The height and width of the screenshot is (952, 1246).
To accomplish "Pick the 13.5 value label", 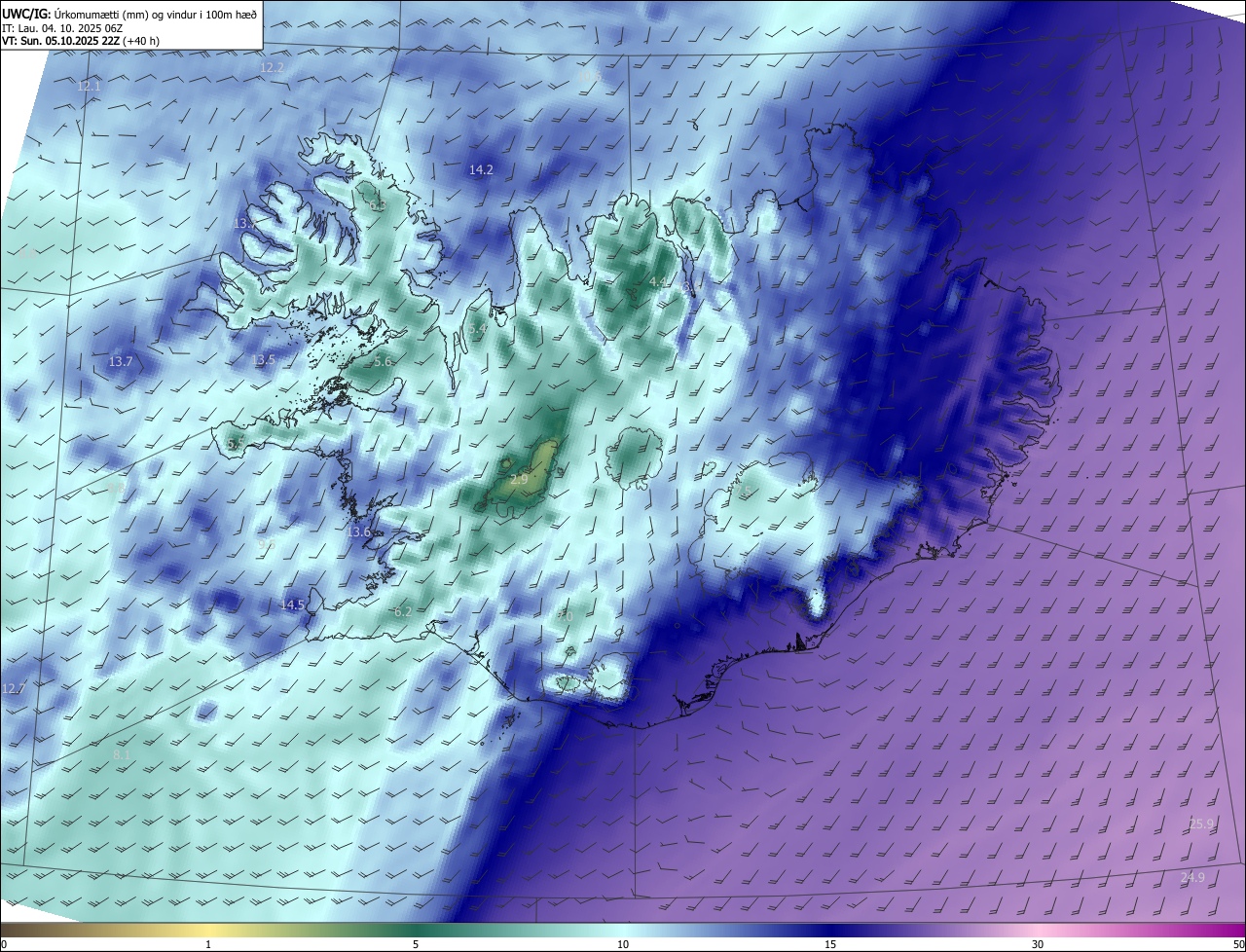I will [264, 359].
